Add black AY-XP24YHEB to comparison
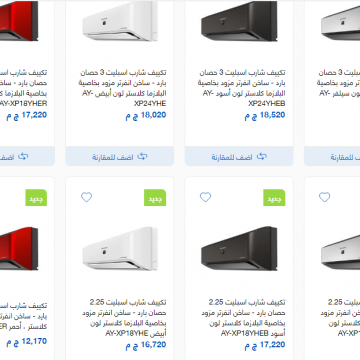 239,156
